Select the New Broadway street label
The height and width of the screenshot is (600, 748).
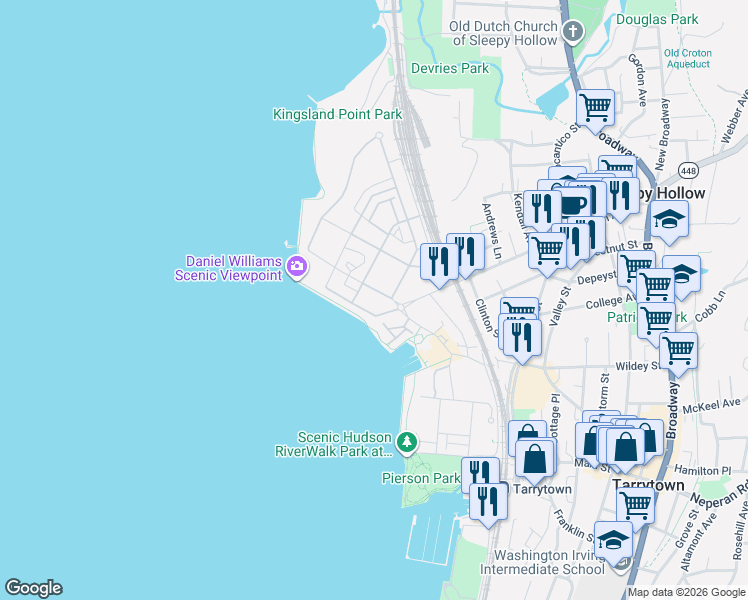[663, 134]
